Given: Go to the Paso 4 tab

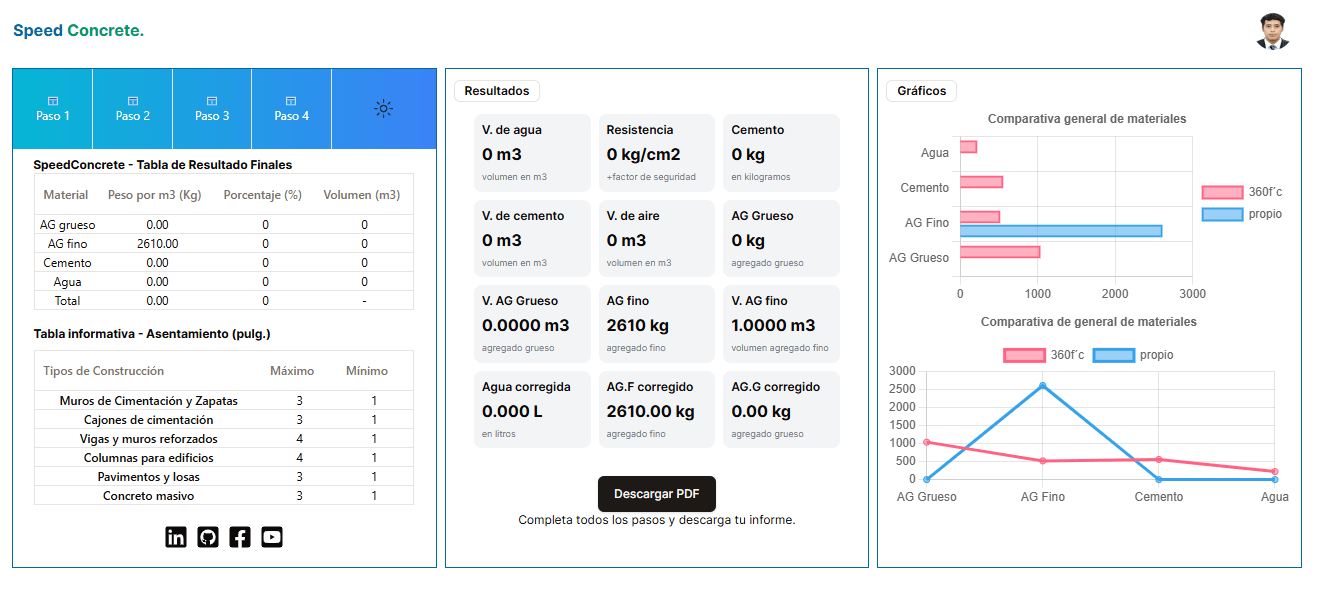Looking at the screenshot, I should pos(292,109).
